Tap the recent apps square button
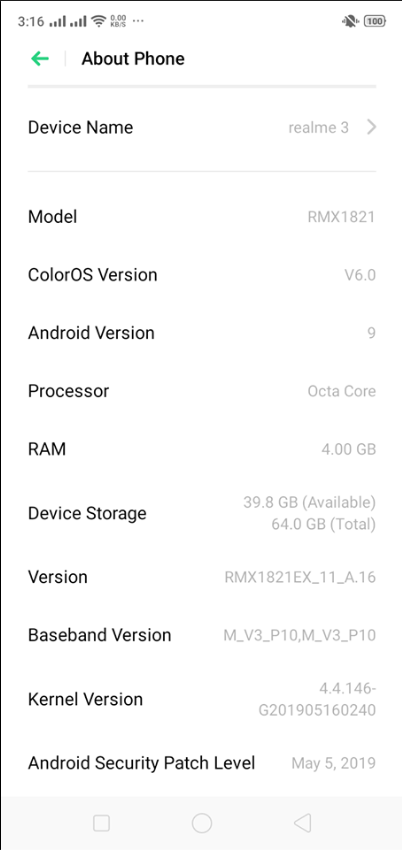The height and width of the screenshot is (850, 402). pyautogui.click(x=101, y=823)
